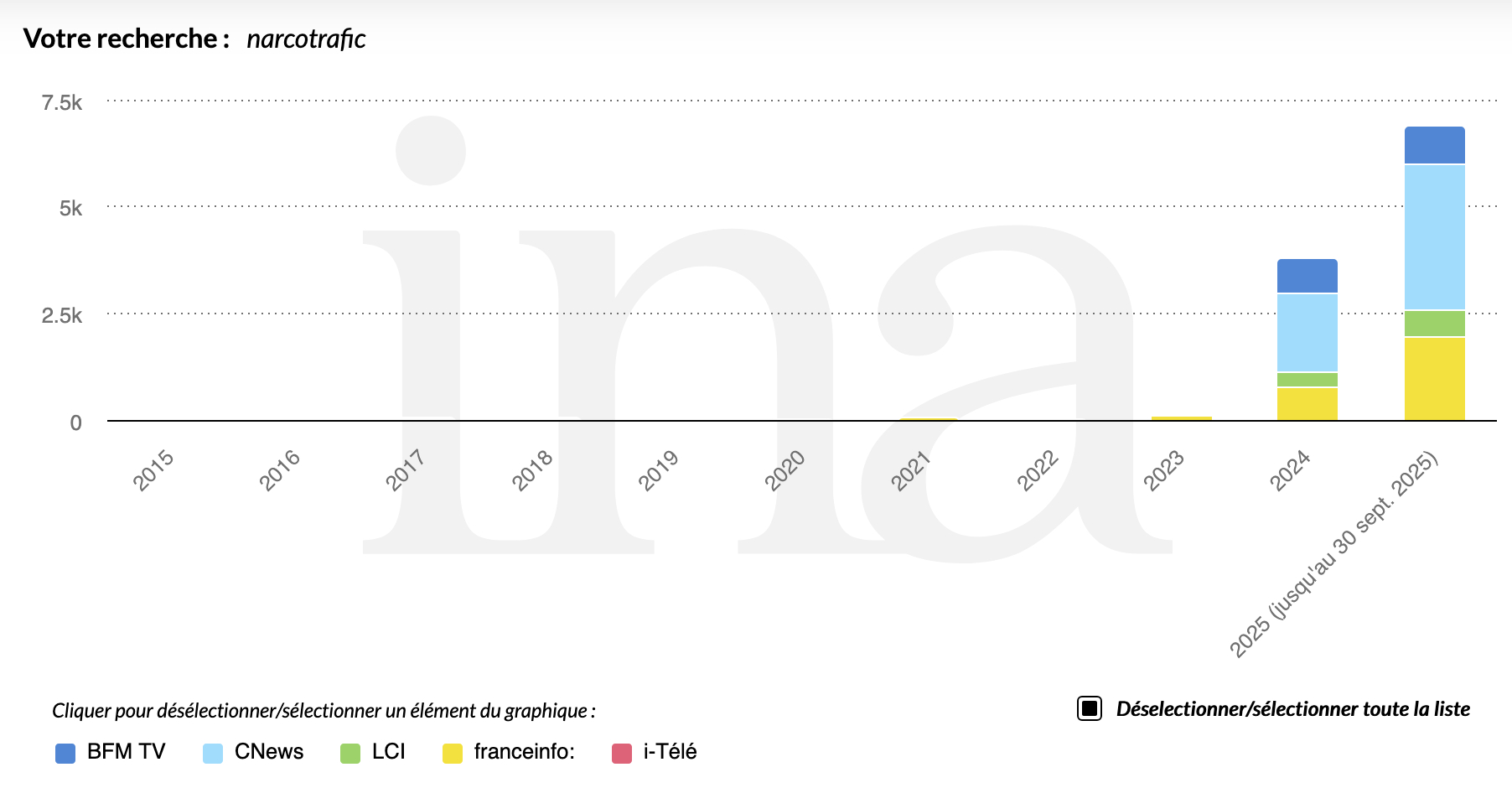Click the BFM TV segment of the 2025 bar
1512x788 pixels.
coord(1434,145)
